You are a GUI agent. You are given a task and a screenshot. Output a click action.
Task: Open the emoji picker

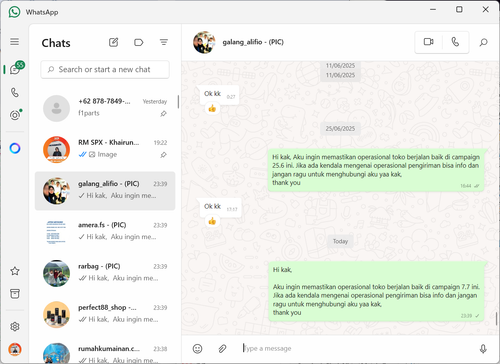(197, 349)
